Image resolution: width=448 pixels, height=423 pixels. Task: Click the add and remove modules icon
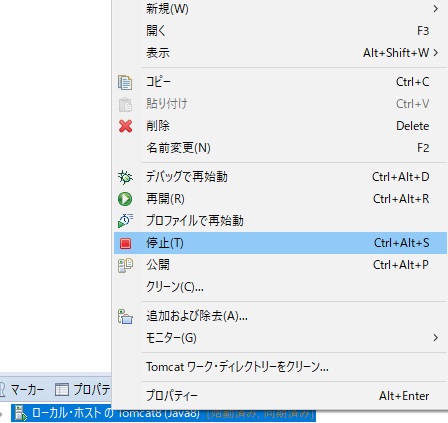coord(125,316)
